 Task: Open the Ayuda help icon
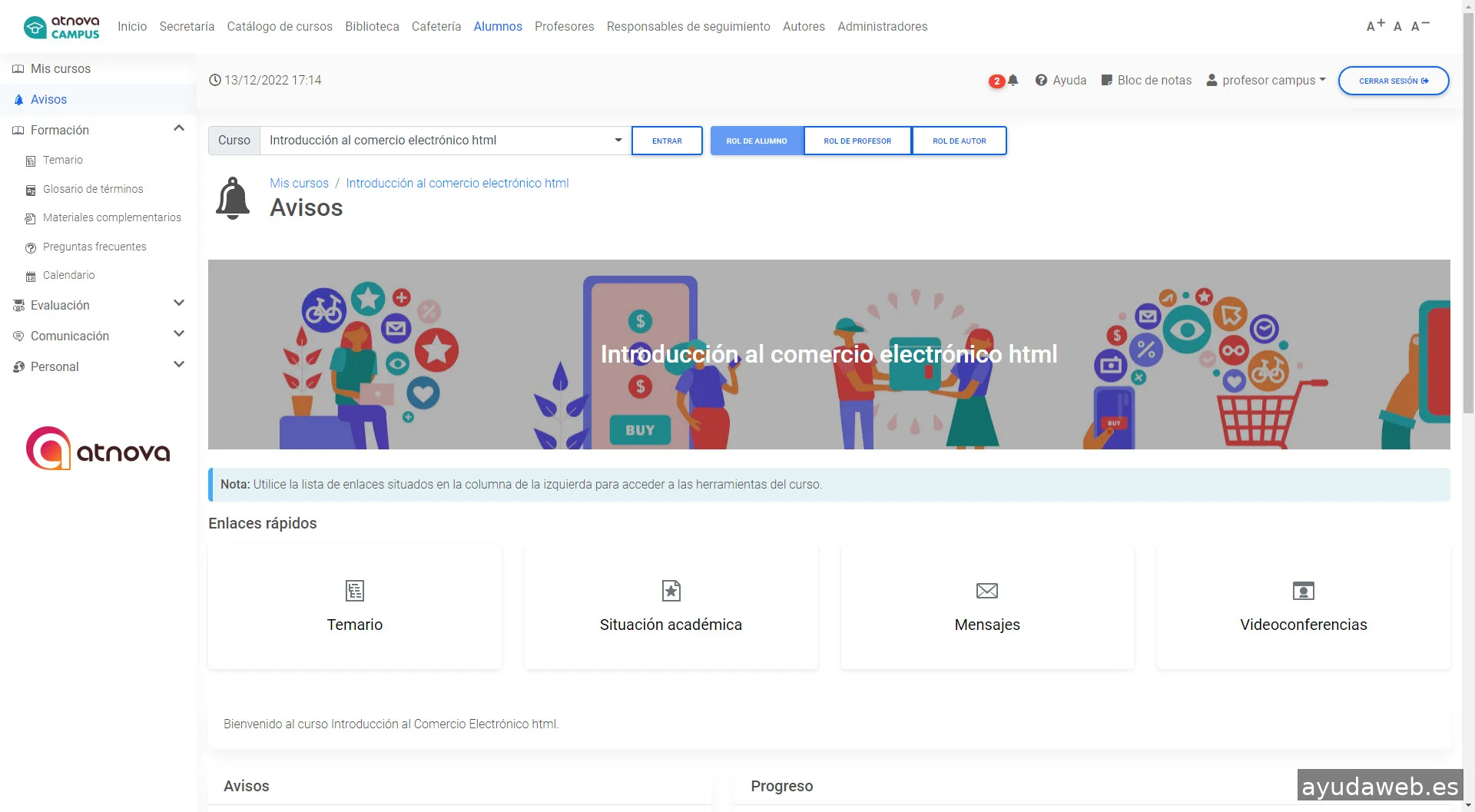coord(1041,81)
